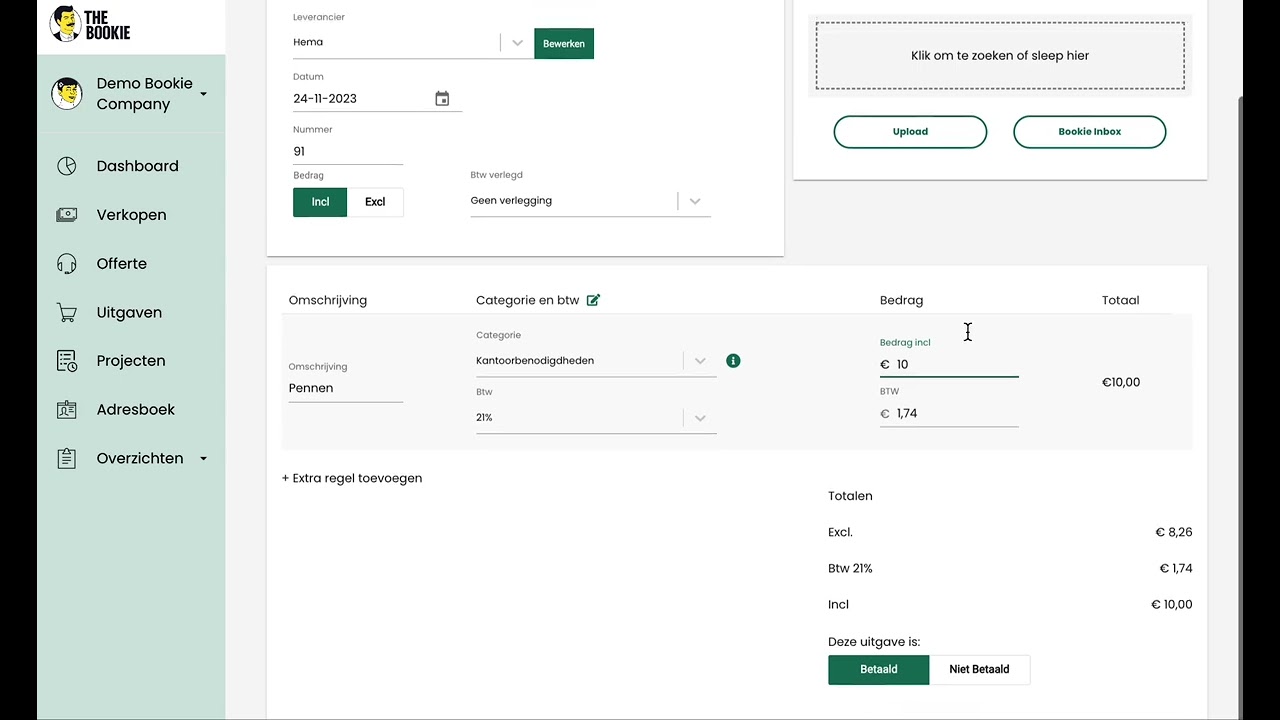Open the Verkopen section
This screenshot has height=720, width=1280.
[132, 215]
